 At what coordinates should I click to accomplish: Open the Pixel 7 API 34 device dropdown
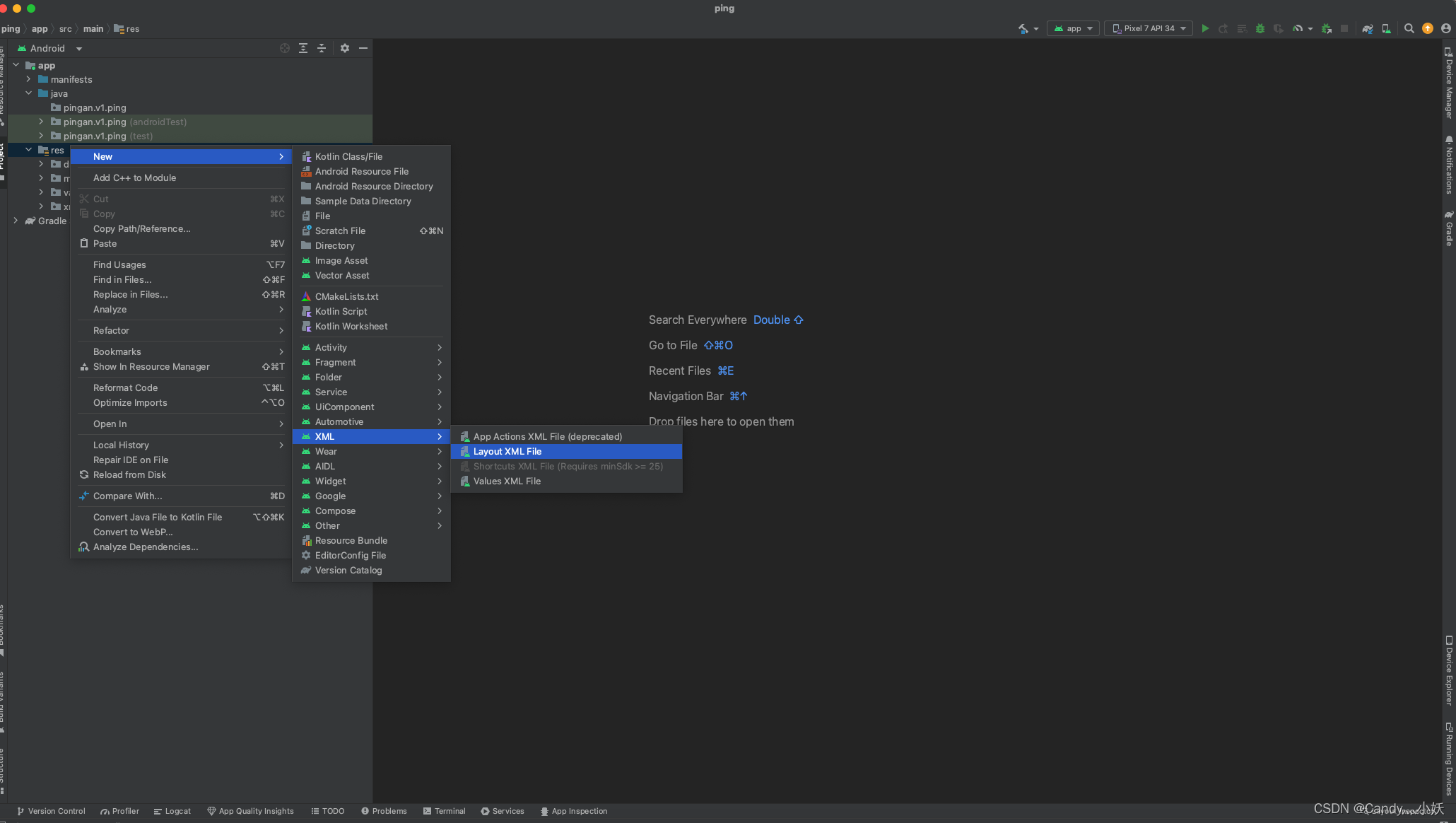(x=1148, y=28)
